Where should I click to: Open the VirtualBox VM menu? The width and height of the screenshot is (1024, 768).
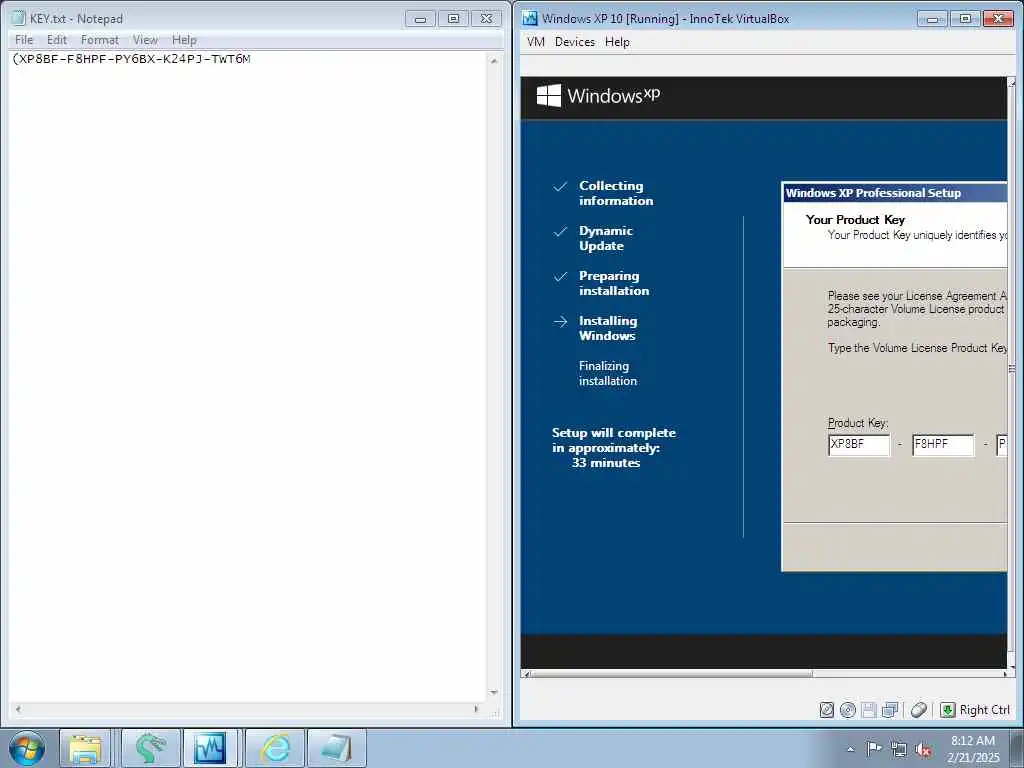536,42
